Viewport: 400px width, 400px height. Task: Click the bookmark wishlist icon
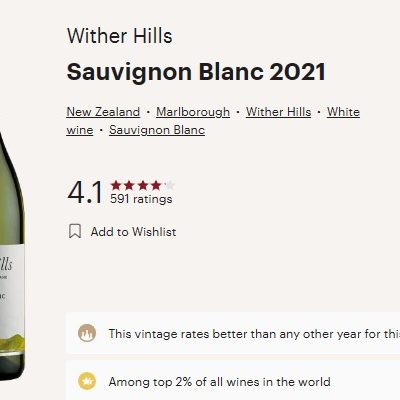coord(75,231)
